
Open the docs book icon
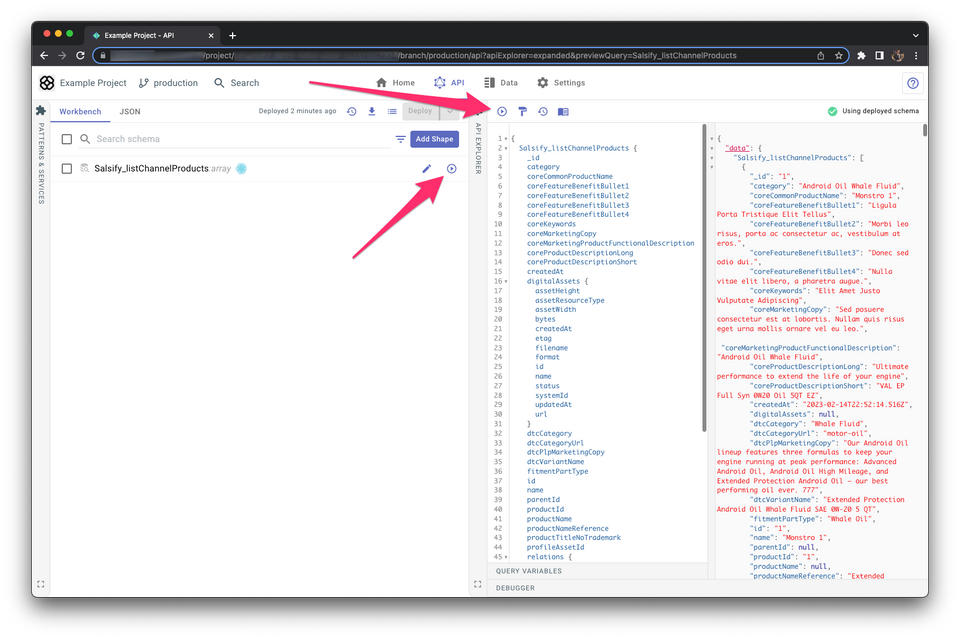tap(563, 112)
